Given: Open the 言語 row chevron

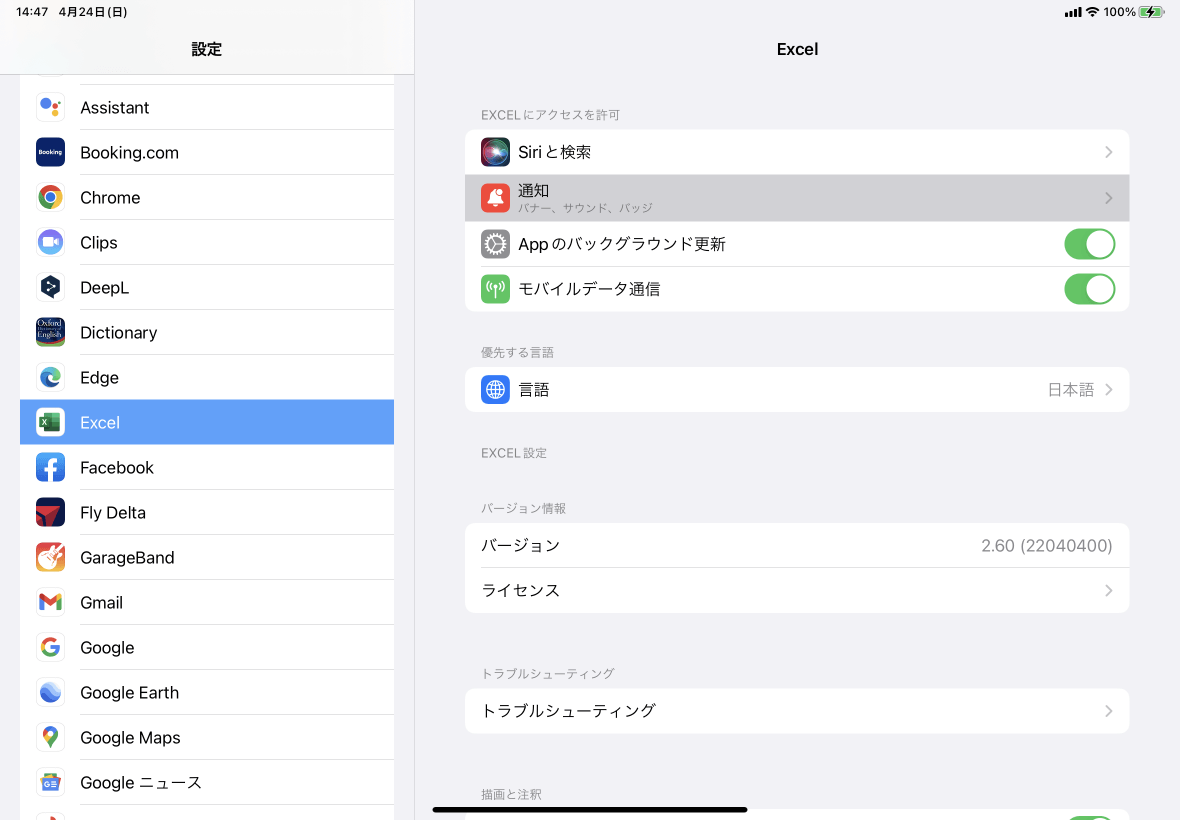Looking at the screenshot, I should pos(1109,390).
